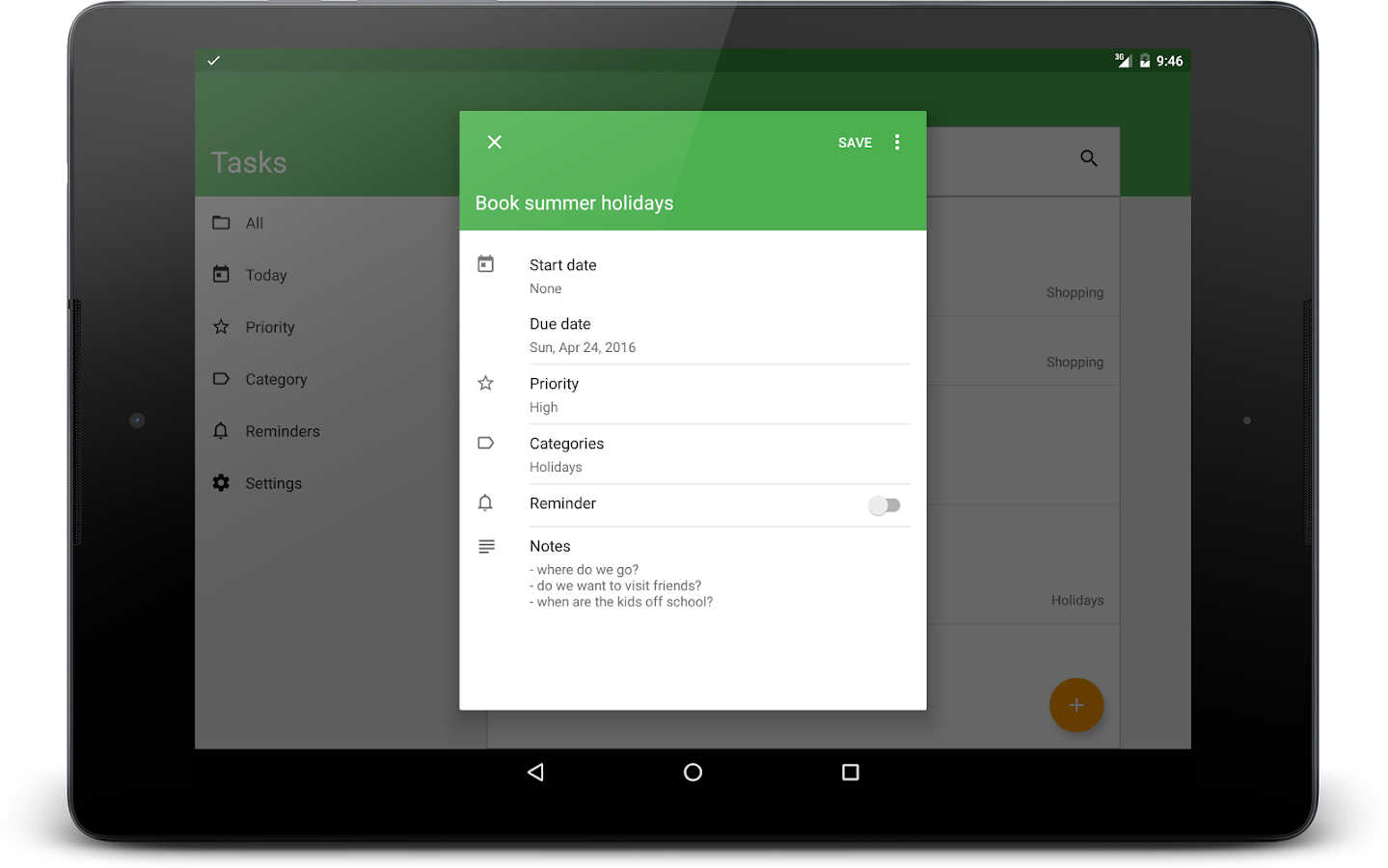Click the calendar icon beside Start date
Viewport: 1388px width, 868px height.
pos(486,263)
